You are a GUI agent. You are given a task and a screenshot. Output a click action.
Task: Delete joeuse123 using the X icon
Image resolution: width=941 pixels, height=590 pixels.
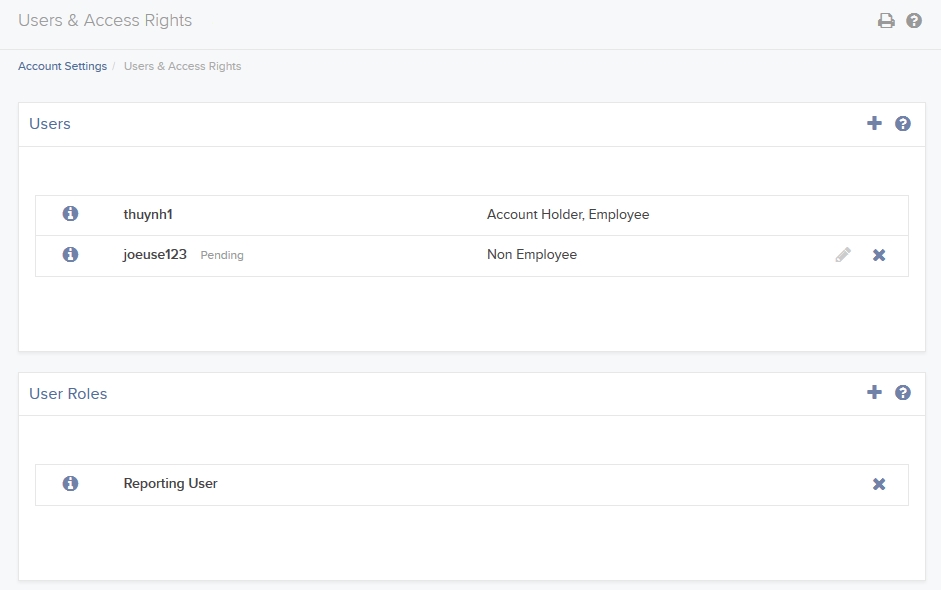click(x=879, y=254)
